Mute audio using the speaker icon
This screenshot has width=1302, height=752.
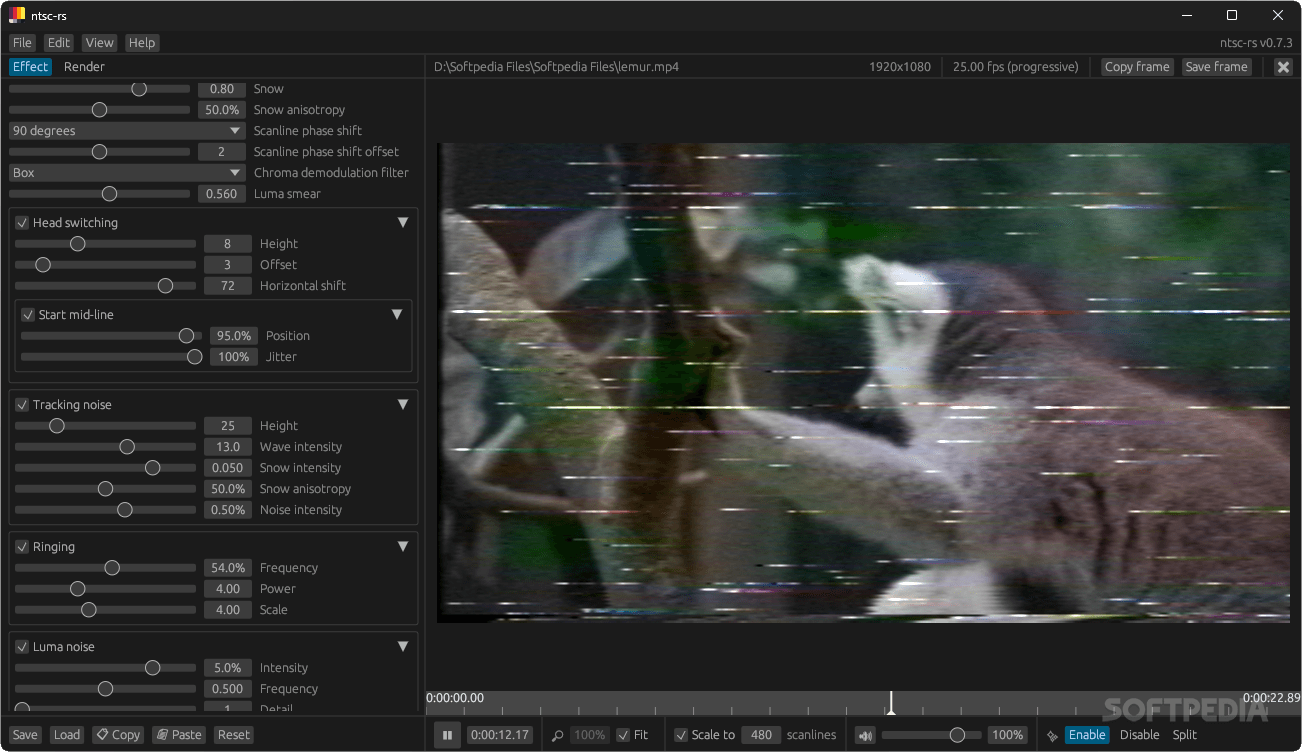tap(865, 735)
